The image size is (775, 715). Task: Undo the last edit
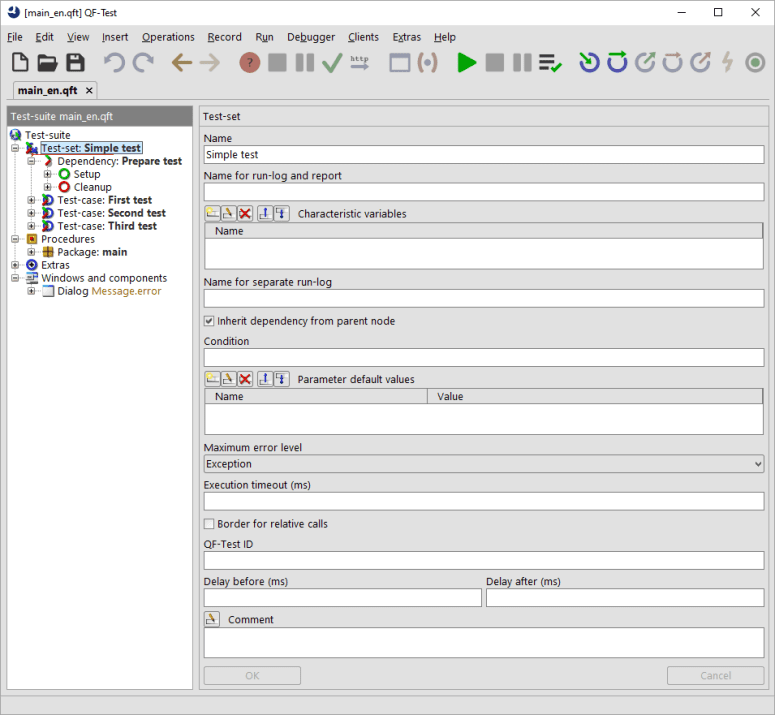(x=114, y=63)
